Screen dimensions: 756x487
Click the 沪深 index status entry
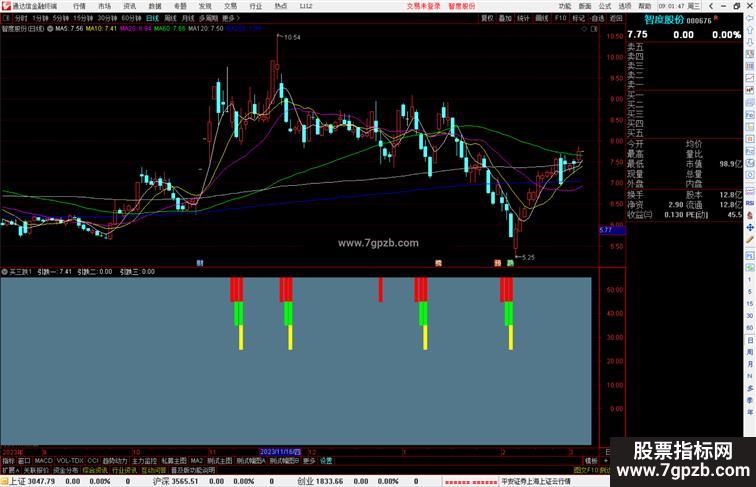176,481
